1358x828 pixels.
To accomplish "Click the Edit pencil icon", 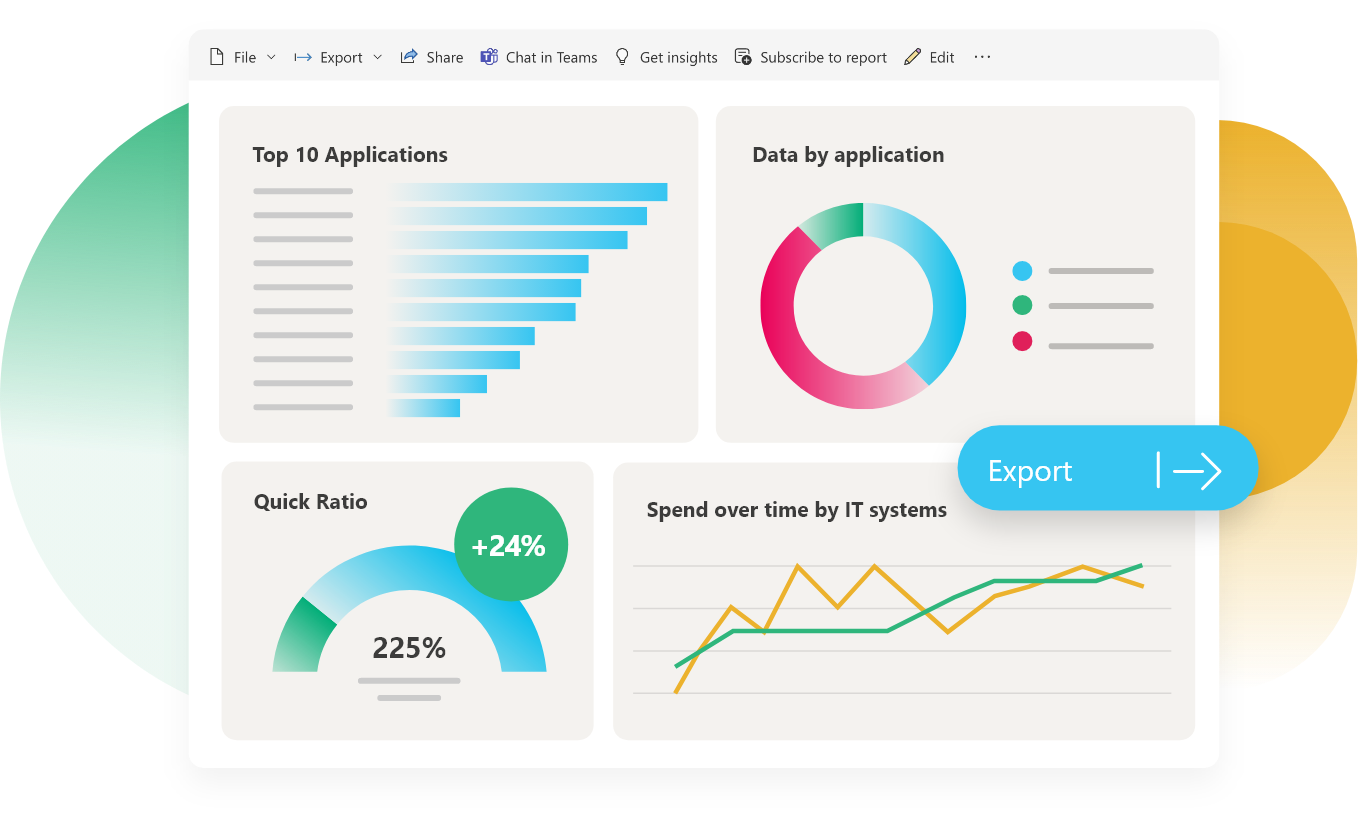I will 912,57.
